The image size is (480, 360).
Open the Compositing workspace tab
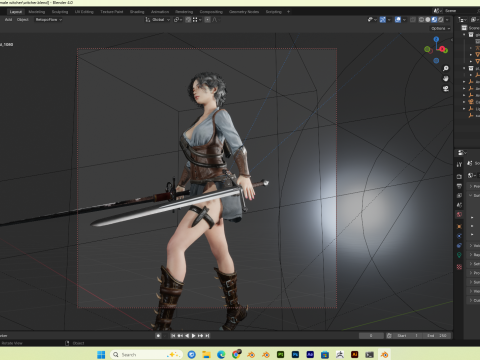[211, 12]
